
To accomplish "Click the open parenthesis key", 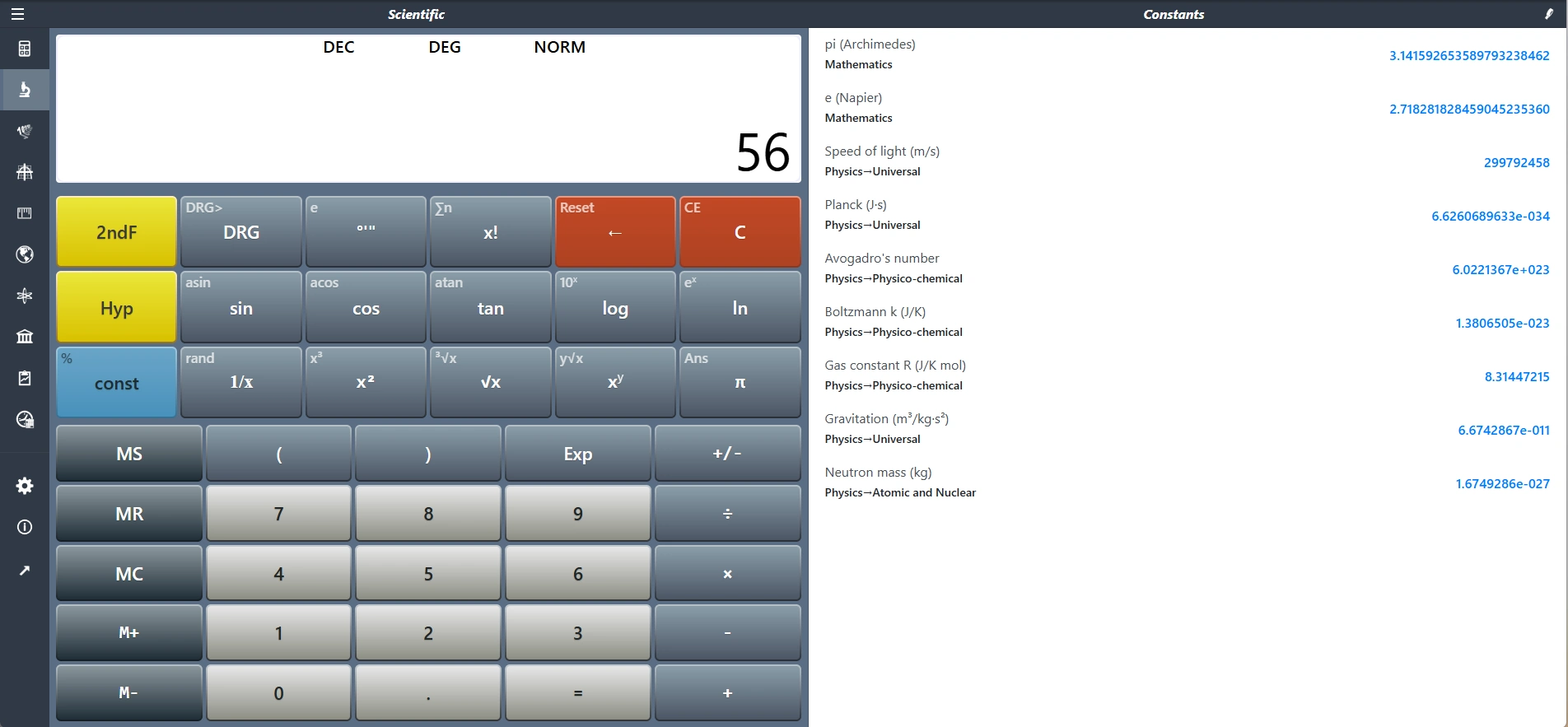I will pyautogui.click(x=278, y=453).
